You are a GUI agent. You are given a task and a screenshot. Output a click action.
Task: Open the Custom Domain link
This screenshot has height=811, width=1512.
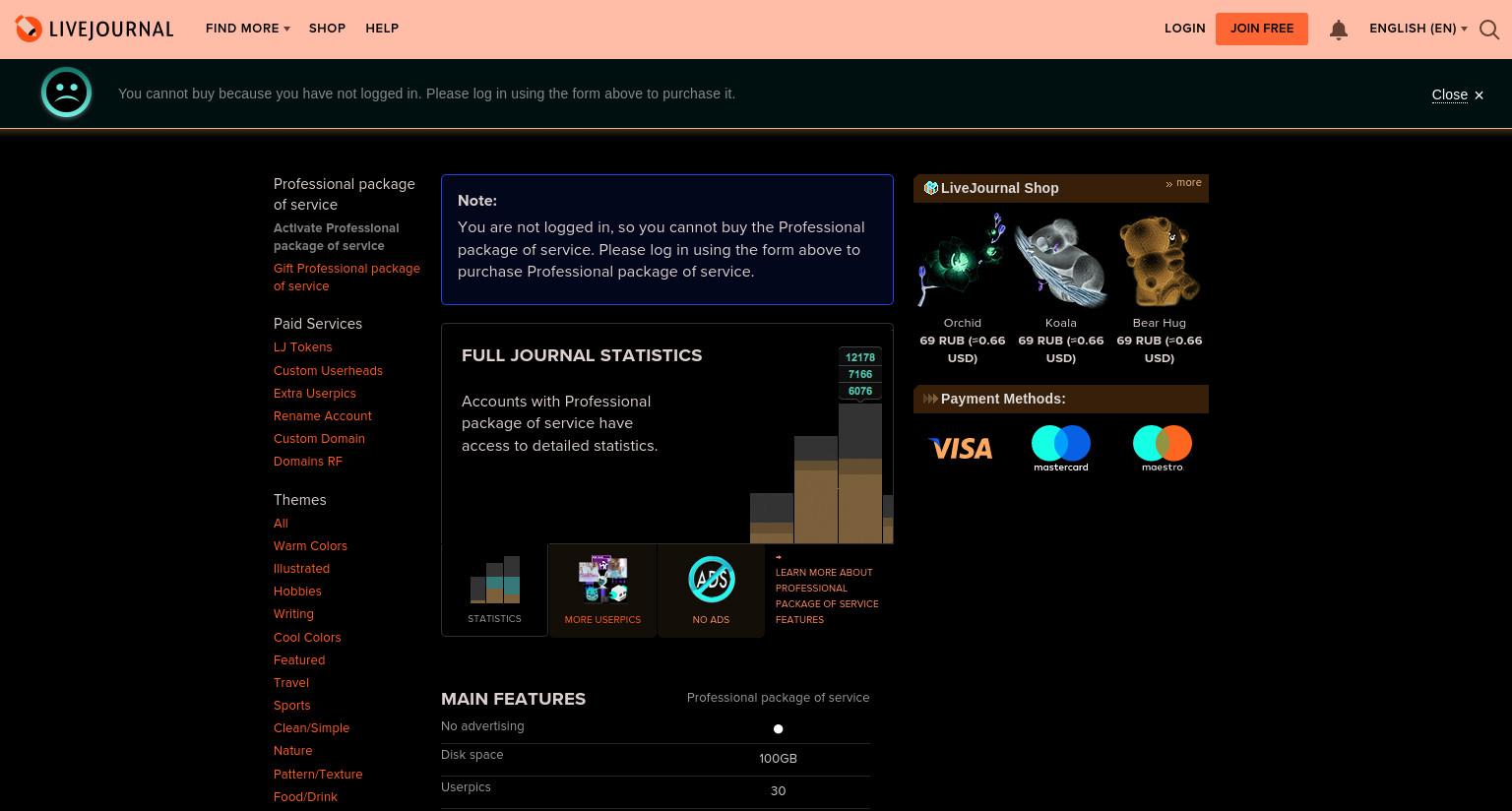[319, 439]
